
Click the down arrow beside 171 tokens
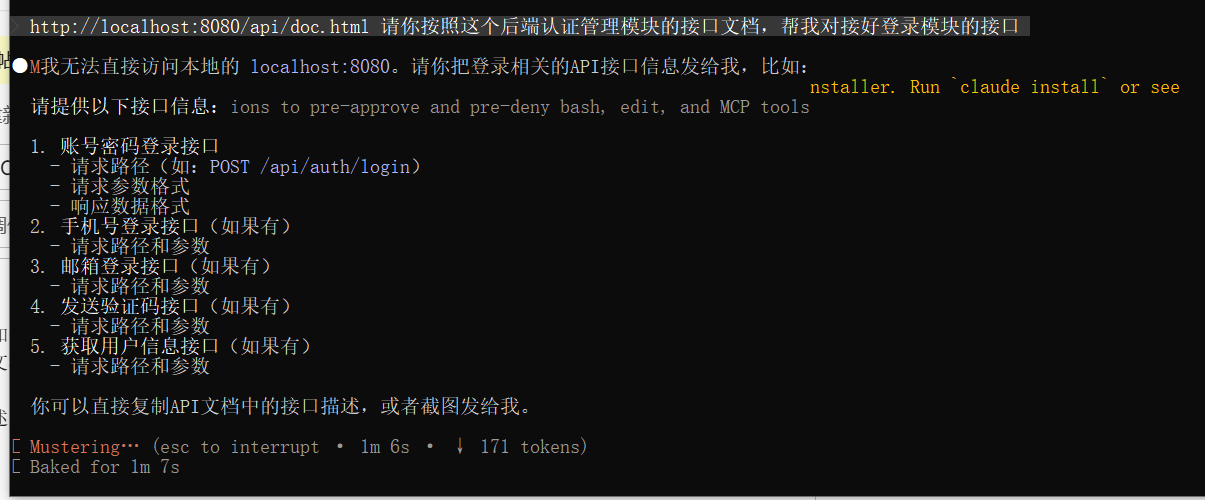[460, 447]
